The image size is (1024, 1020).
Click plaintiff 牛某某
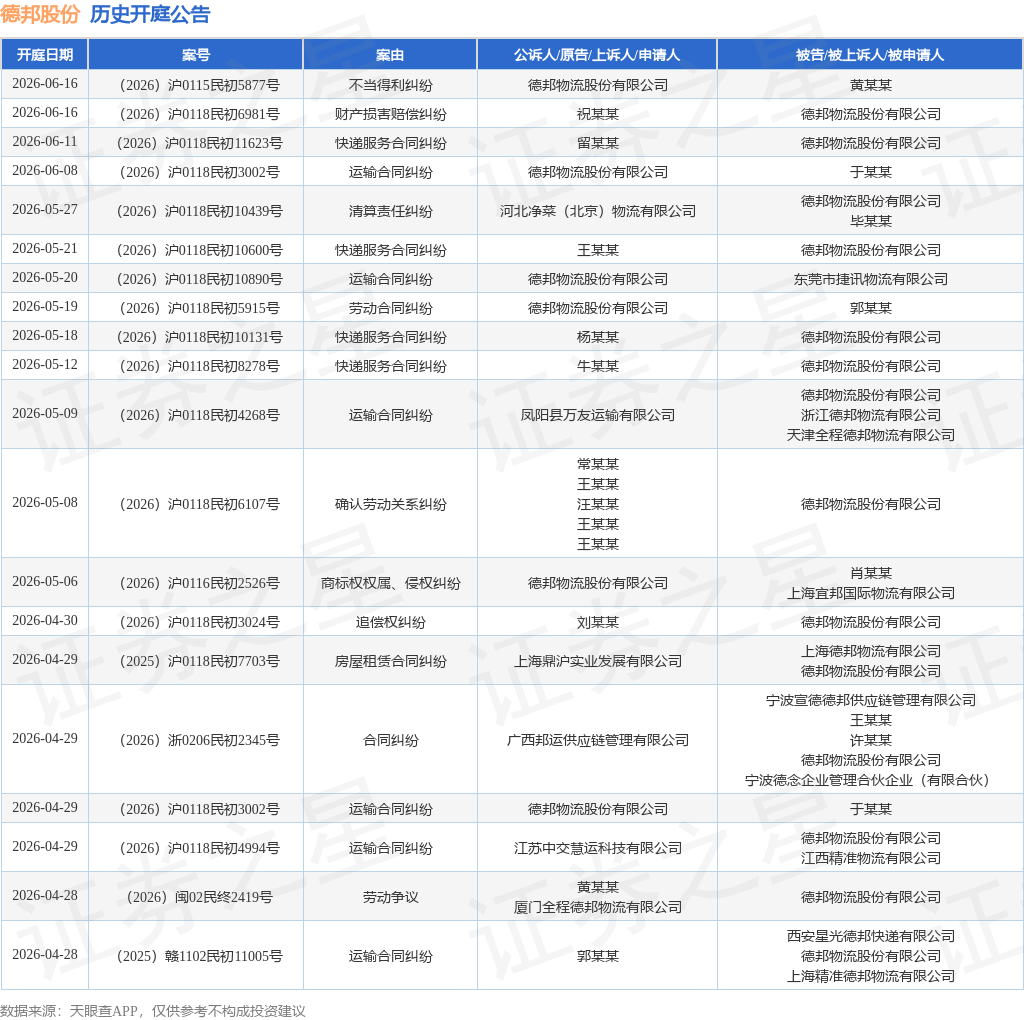(x=598, y=366)
